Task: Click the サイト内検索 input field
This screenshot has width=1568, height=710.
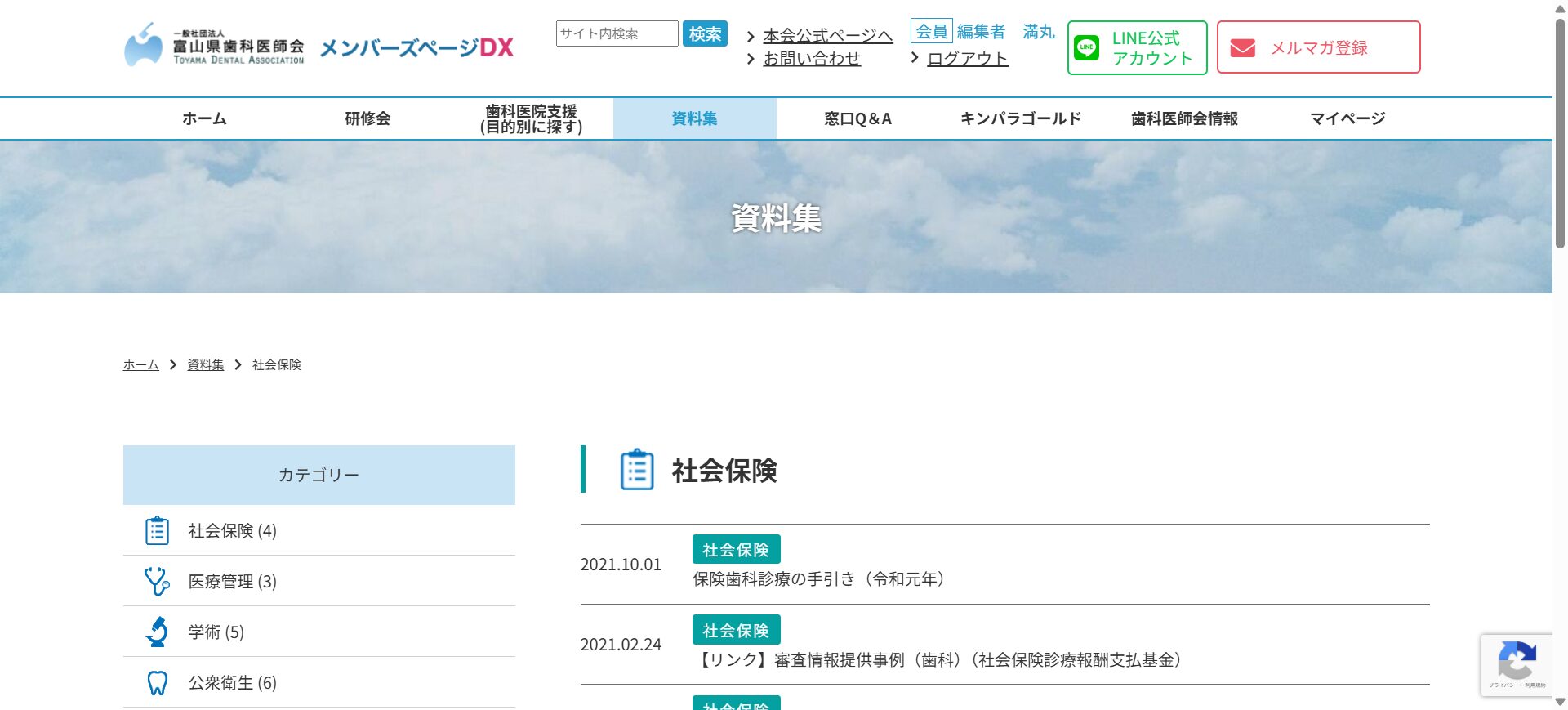Action: [x=617, y=33]
